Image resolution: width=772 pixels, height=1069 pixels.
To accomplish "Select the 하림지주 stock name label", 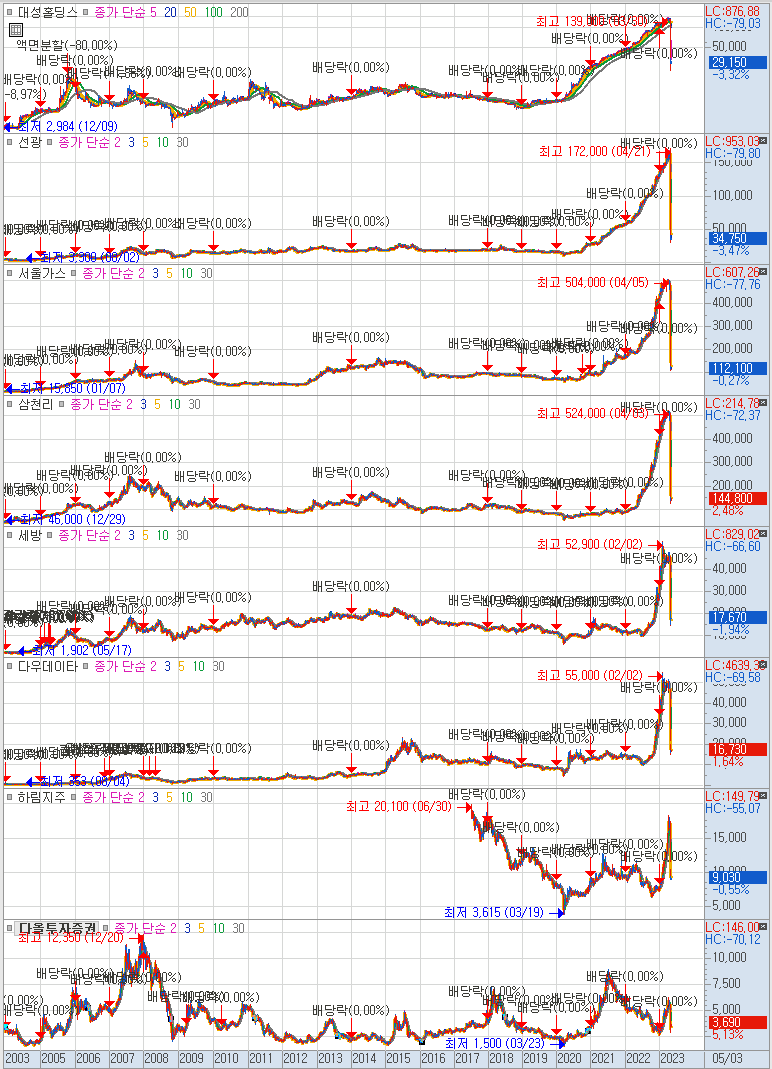I will [x=42, y=797].
